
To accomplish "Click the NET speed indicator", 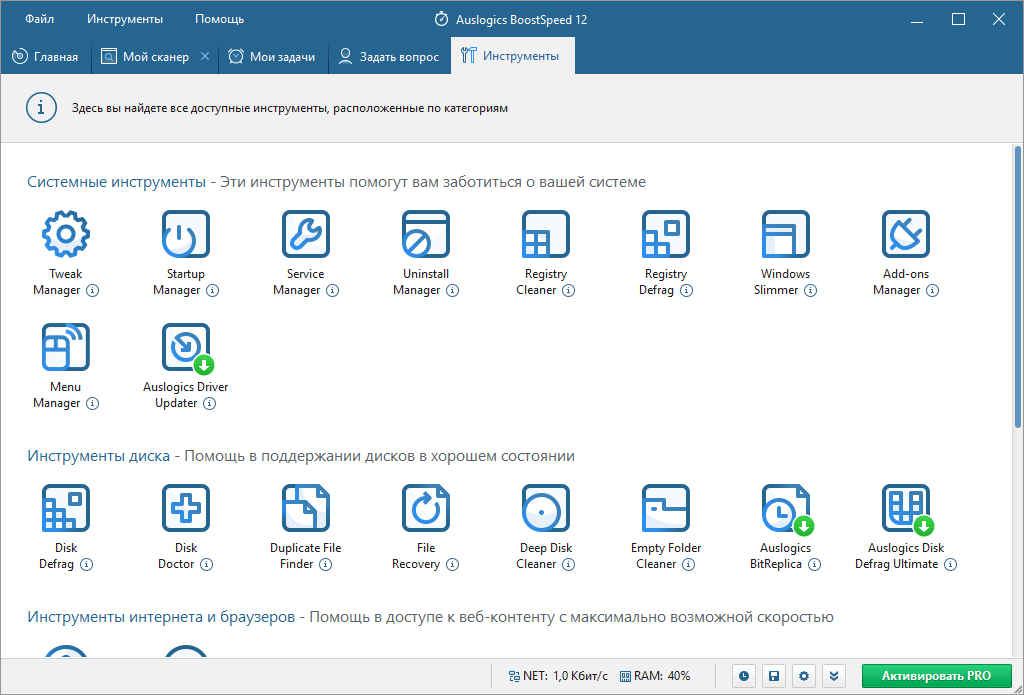I will (558, 676).
